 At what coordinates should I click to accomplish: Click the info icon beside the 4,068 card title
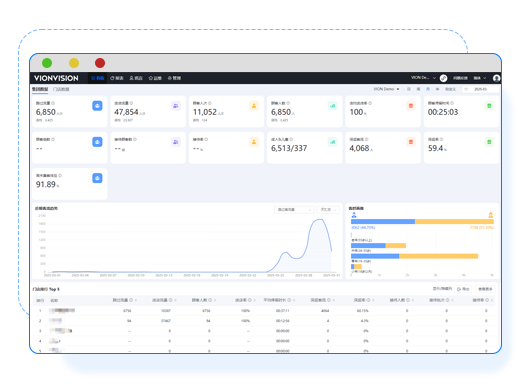click(366, 139)
